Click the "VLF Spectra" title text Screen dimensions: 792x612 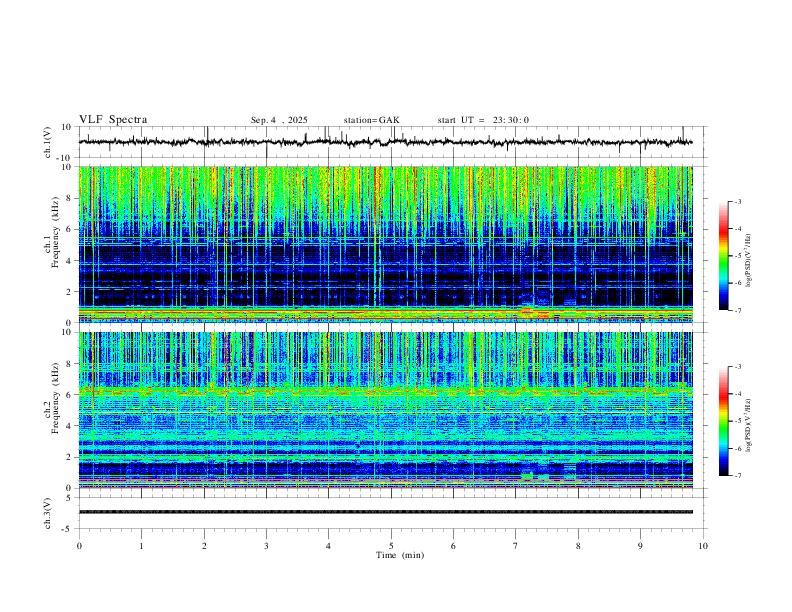point(113,120)
